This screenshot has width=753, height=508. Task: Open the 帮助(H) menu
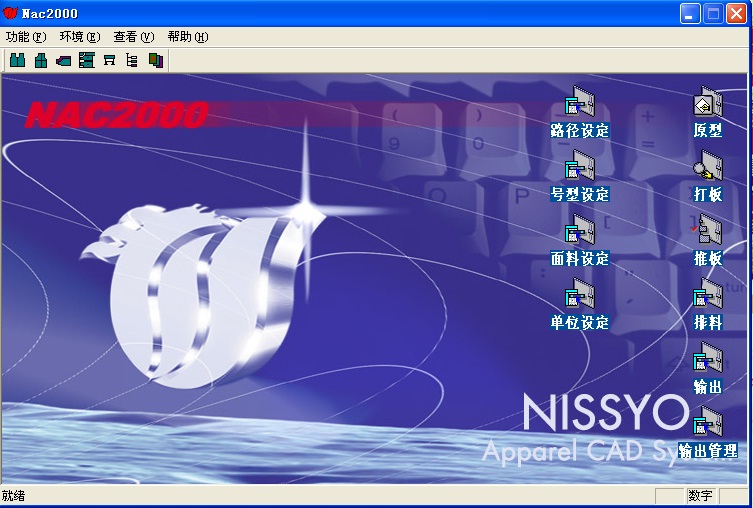pyautogui.click(x=188, y=37)
